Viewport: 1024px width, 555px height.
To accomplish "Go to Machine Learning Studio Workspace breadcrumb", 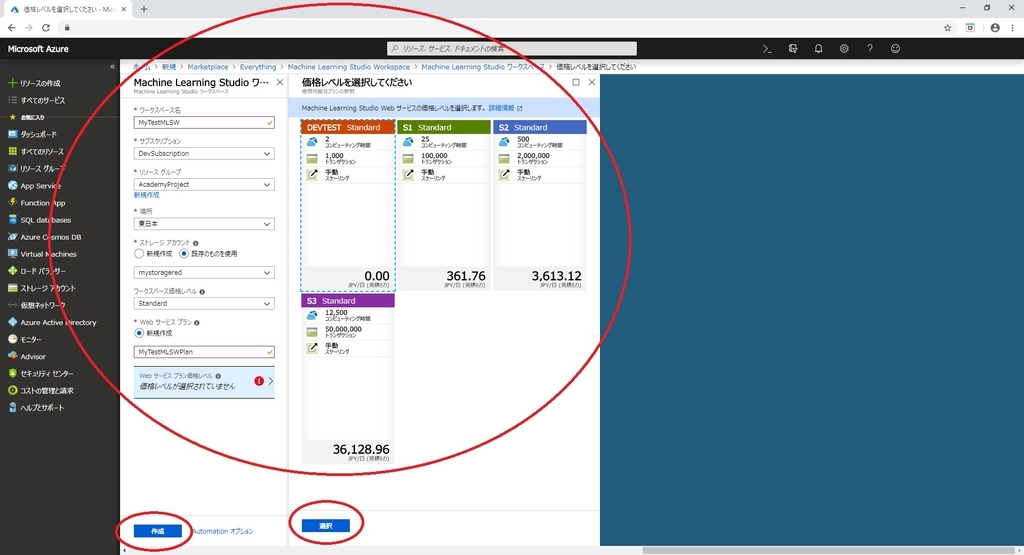I will (349, 67).
